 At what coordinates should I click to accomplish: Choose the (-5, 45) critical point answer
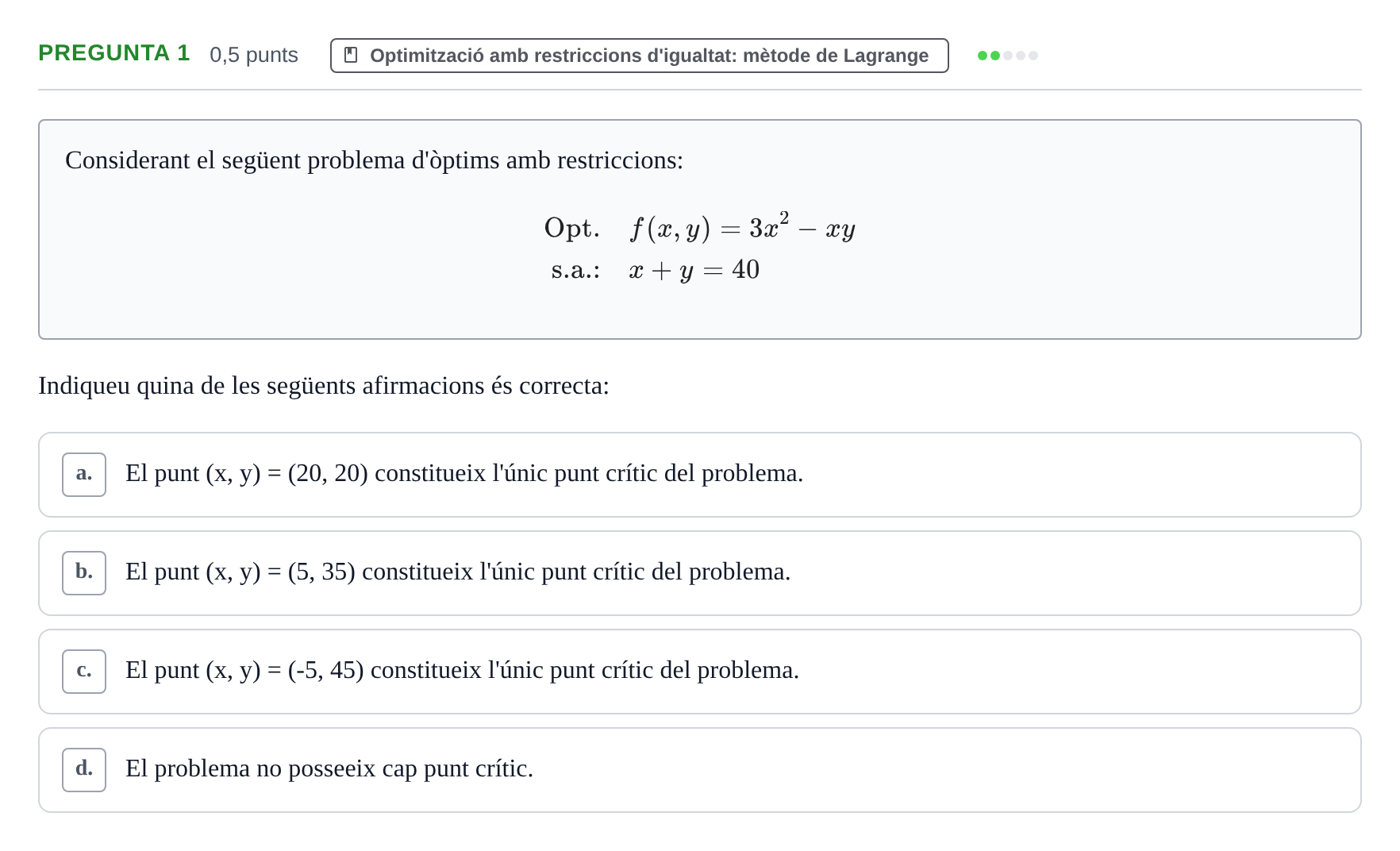pos(700,672)
